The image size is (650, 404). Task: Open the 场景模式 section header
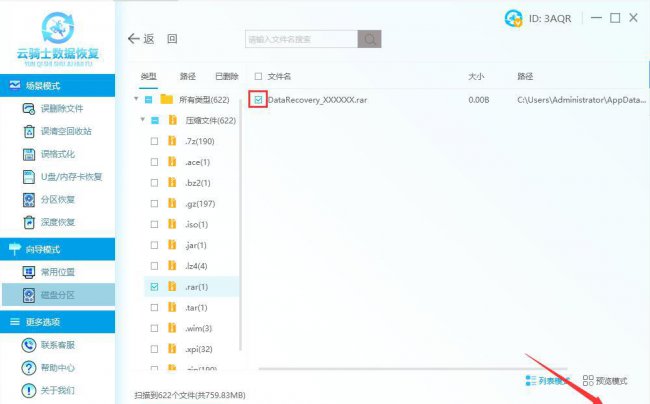(58, 85)
